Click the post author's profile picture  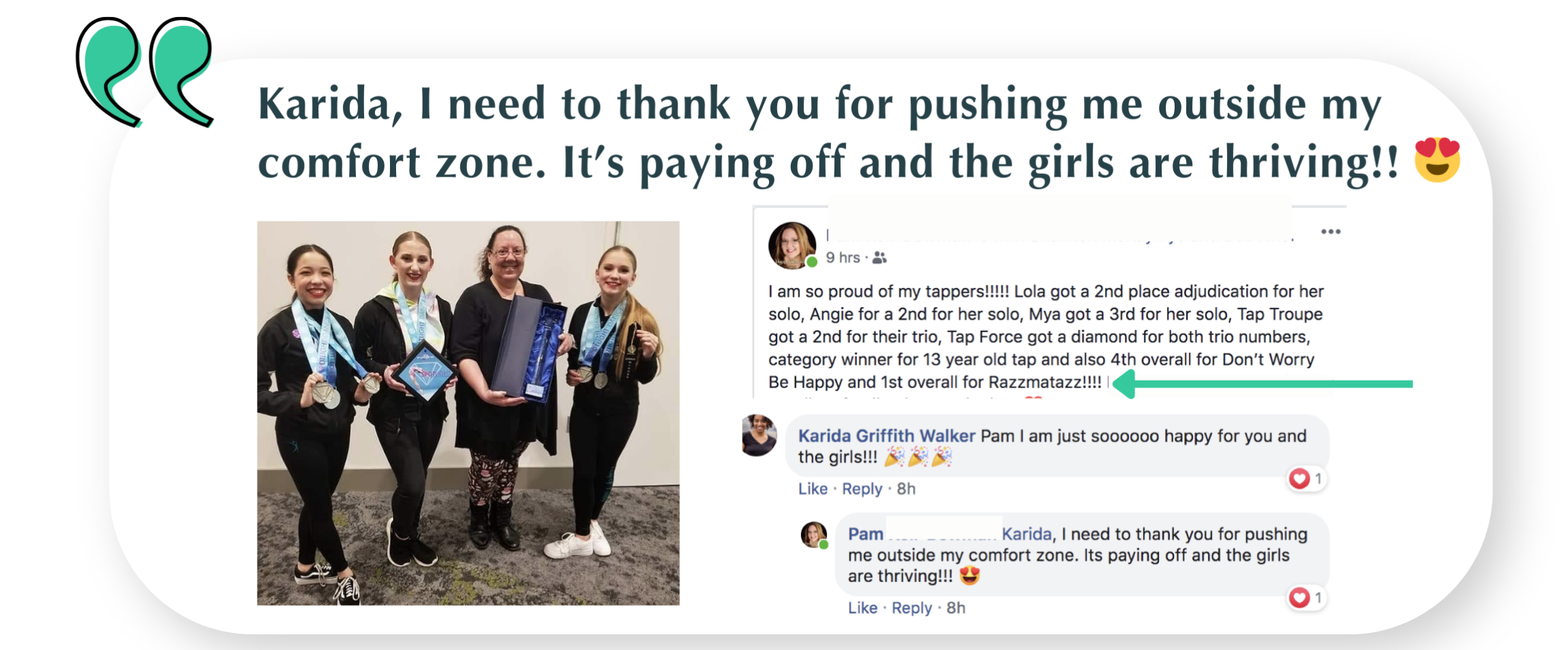792,245
